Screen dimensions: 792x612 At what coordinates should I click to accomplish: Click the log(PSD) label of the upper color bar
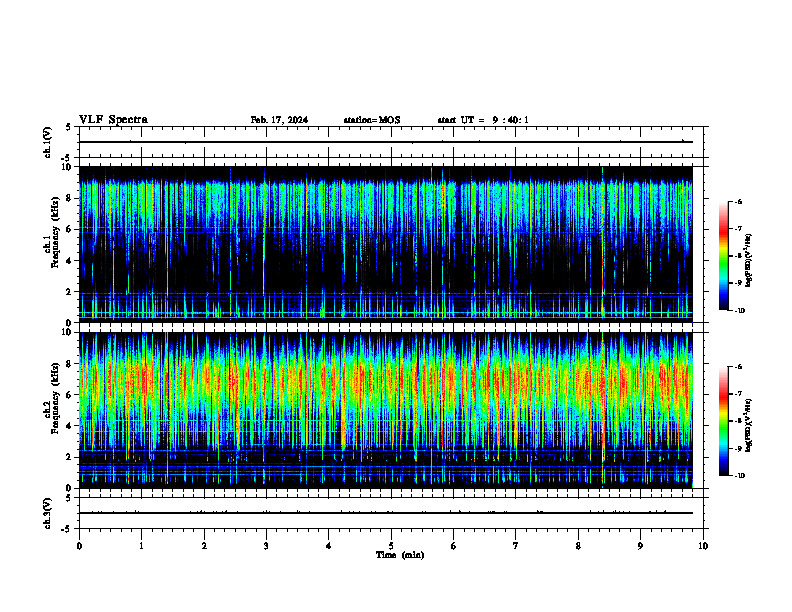point(749,260)
